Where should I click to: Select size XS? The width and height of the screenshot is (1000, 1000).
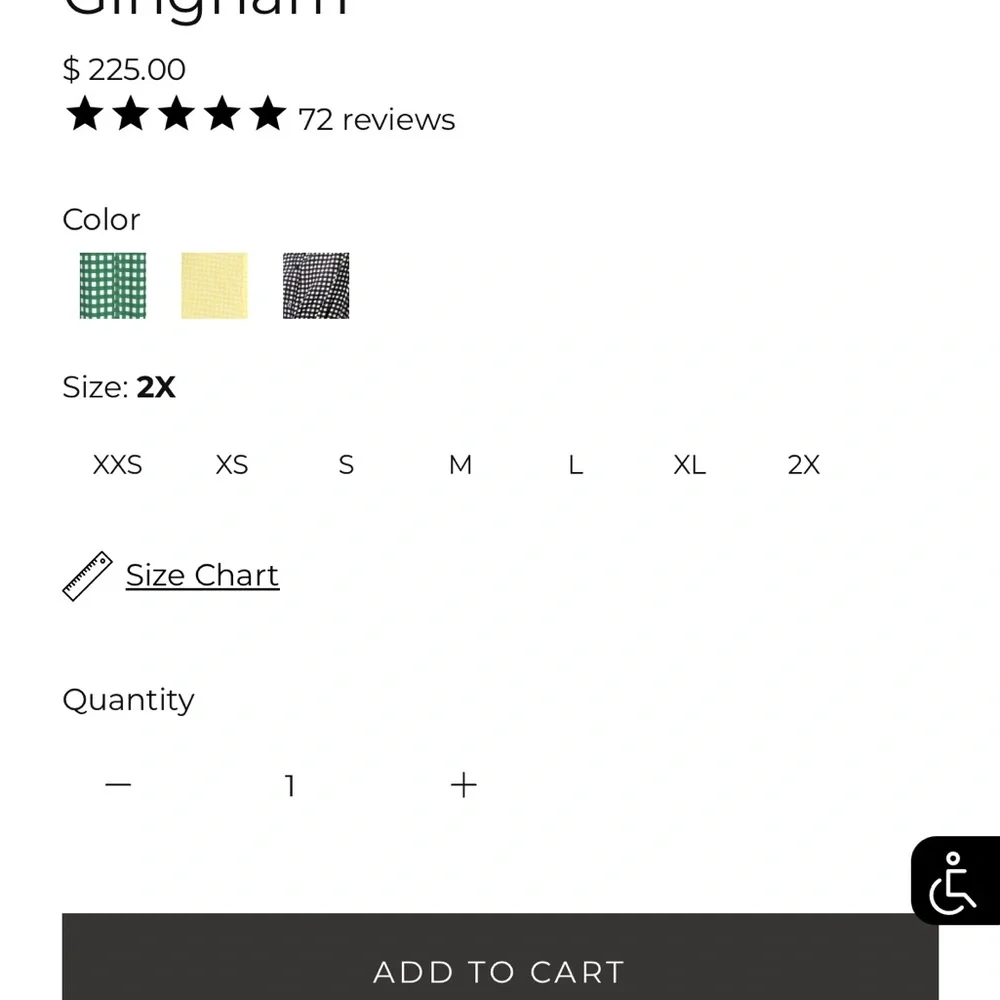232,465
